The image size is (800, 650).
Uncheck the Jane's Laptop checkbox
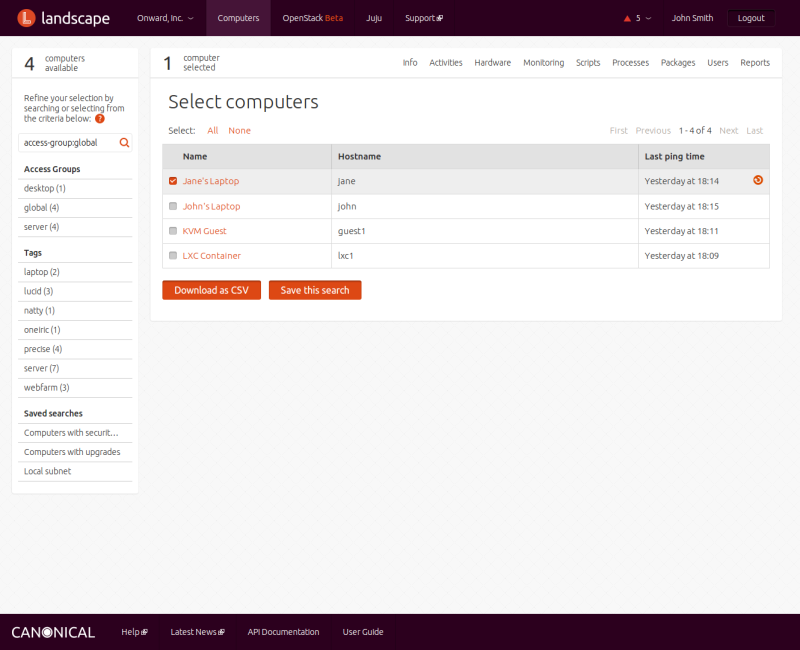173,181
